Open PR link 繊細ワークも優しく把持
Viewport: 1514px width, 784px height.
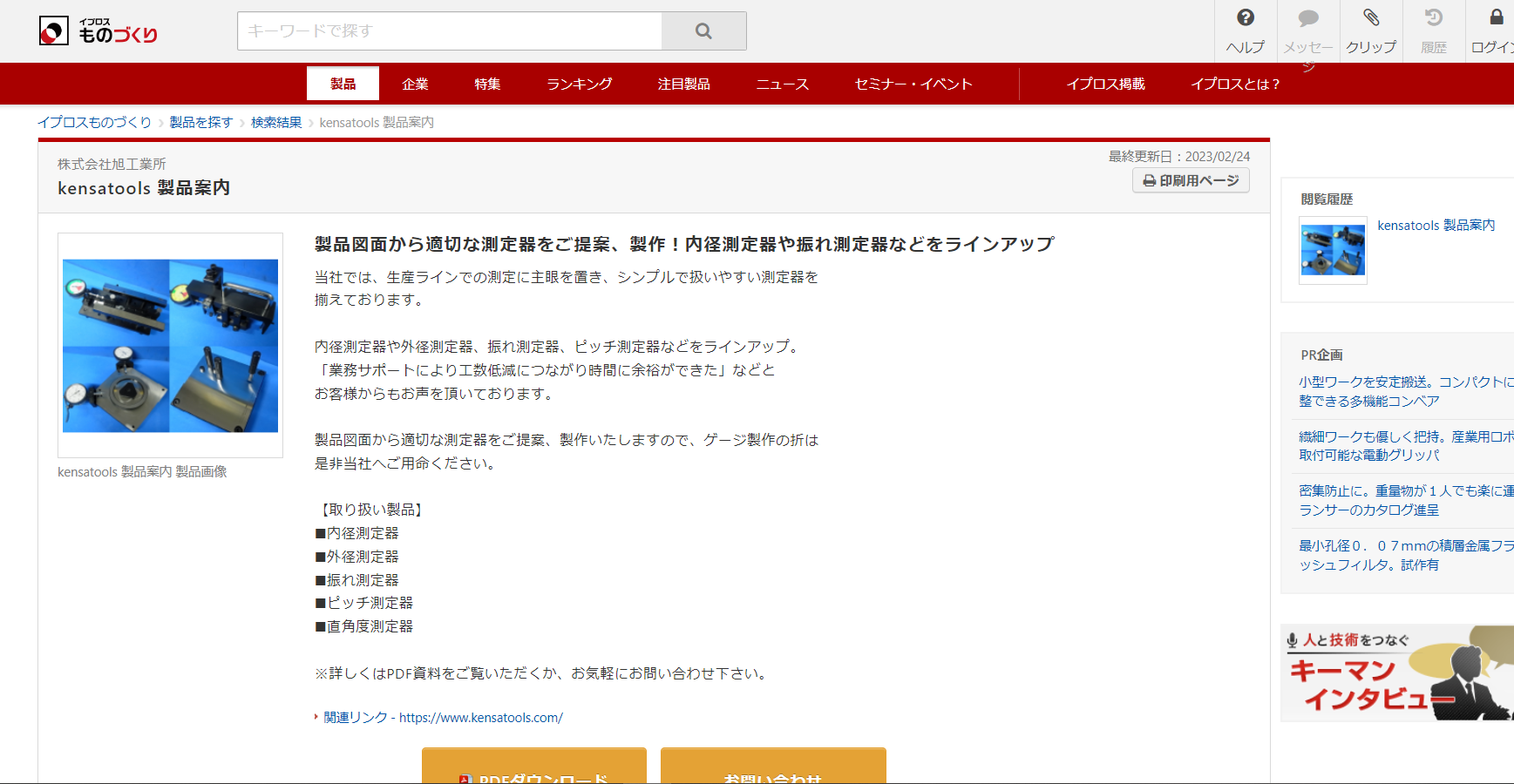[x=1406, y=445]
